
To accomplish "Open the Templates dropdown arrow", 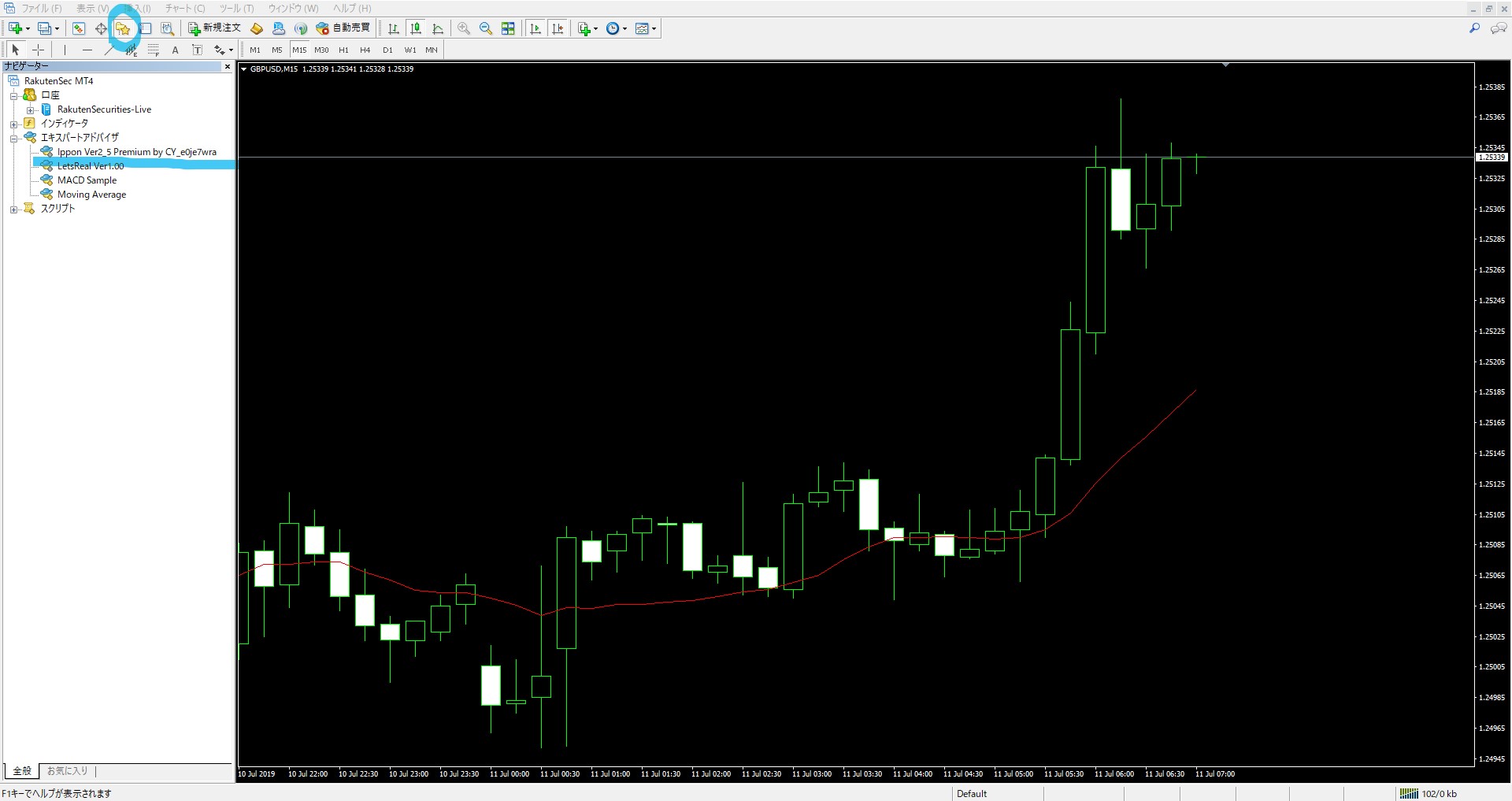I will click(654, 28).
